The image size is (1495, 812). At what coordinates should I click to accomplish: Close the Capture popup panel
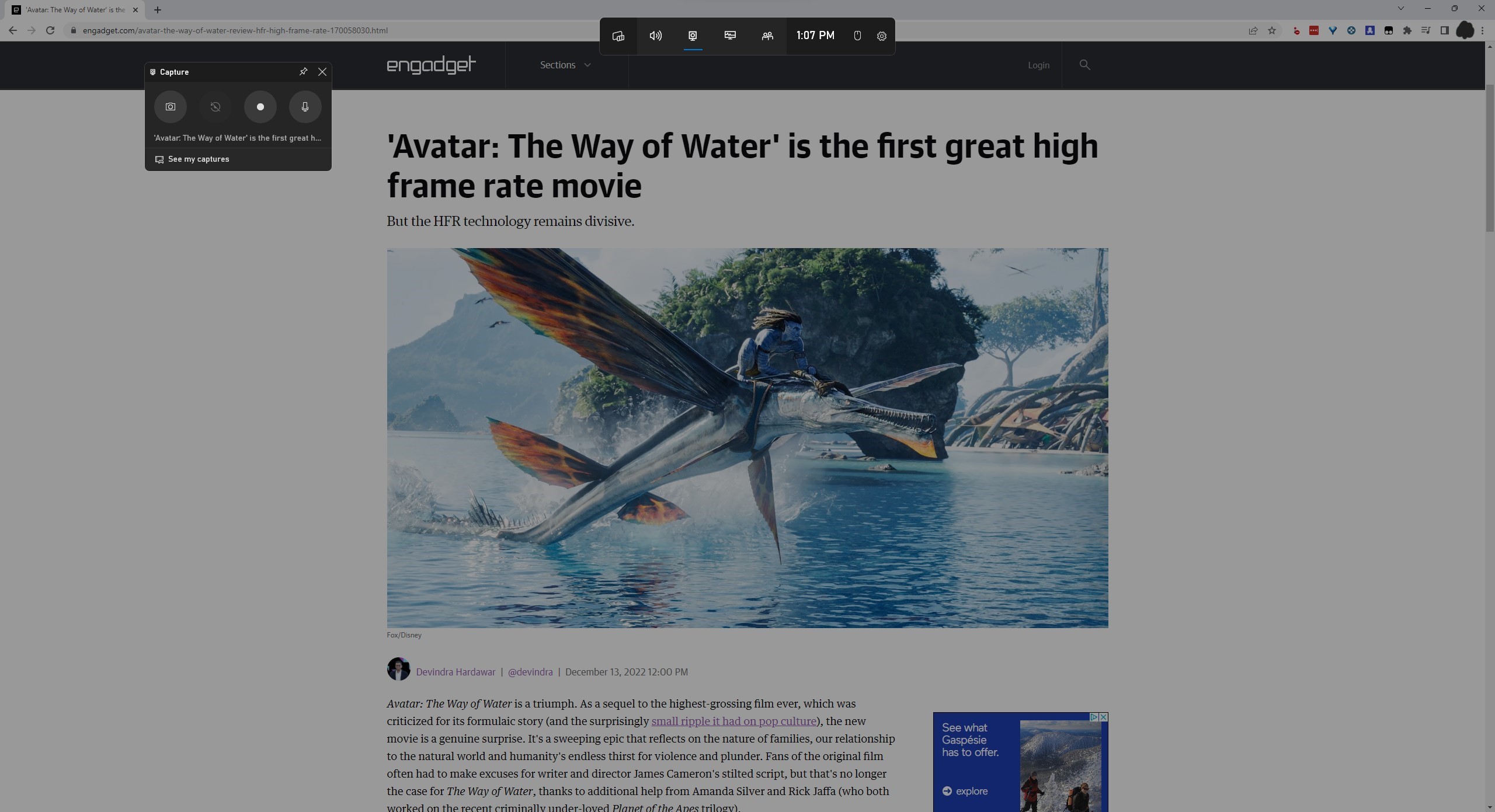point(323,72)
